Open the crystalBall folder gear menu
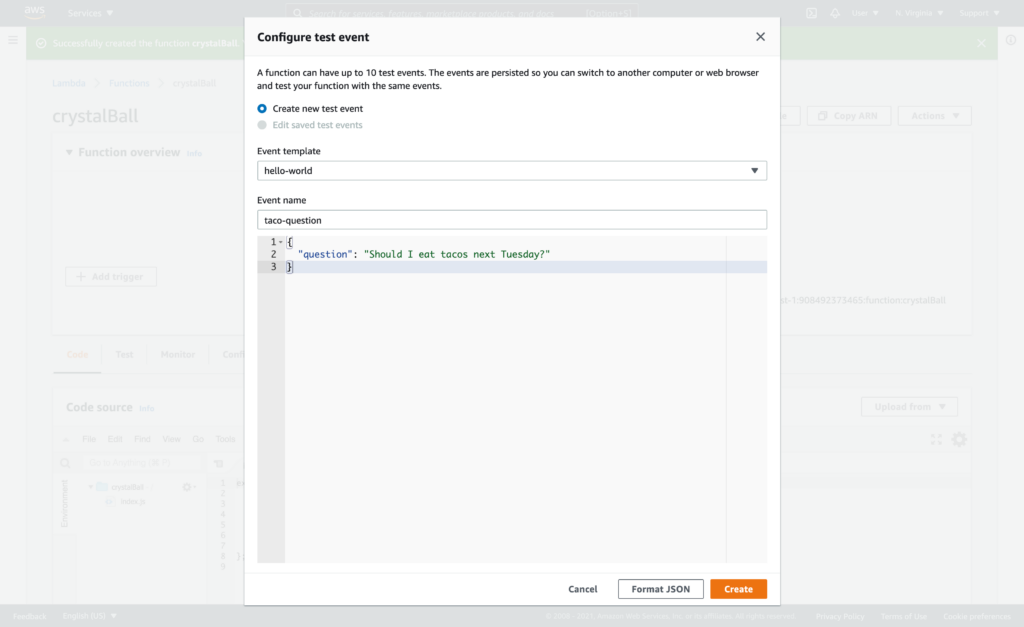This screenshot has height=627, width=1024. pos(188,487)
